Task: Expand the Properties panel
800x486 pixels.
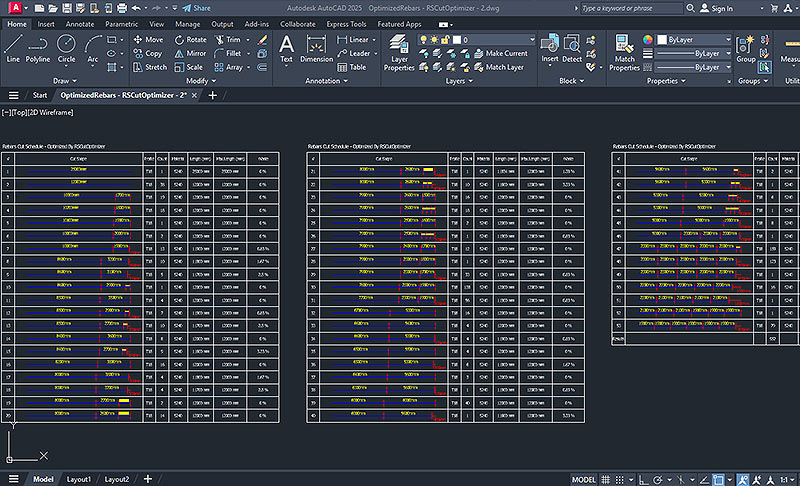Action: [x=666, y=81]
